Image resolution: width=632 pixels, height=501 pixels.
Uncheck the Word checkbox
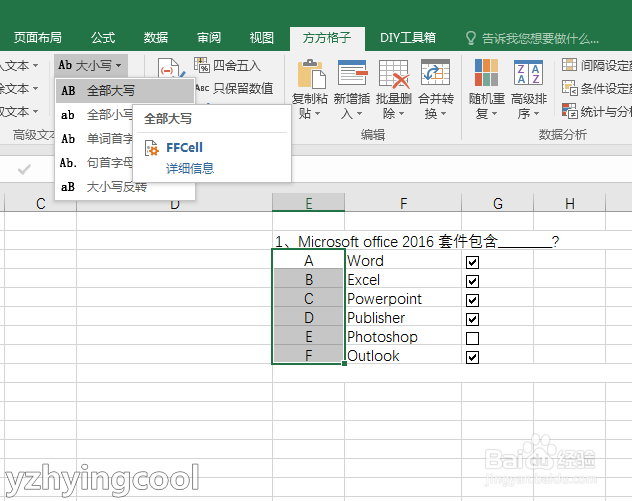472,262
